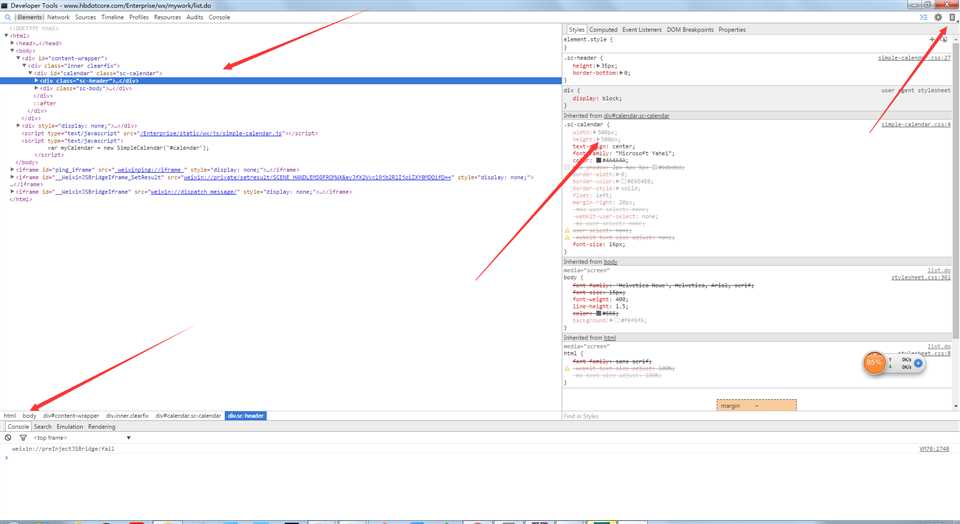Expand the head element node

pos(12,43)
